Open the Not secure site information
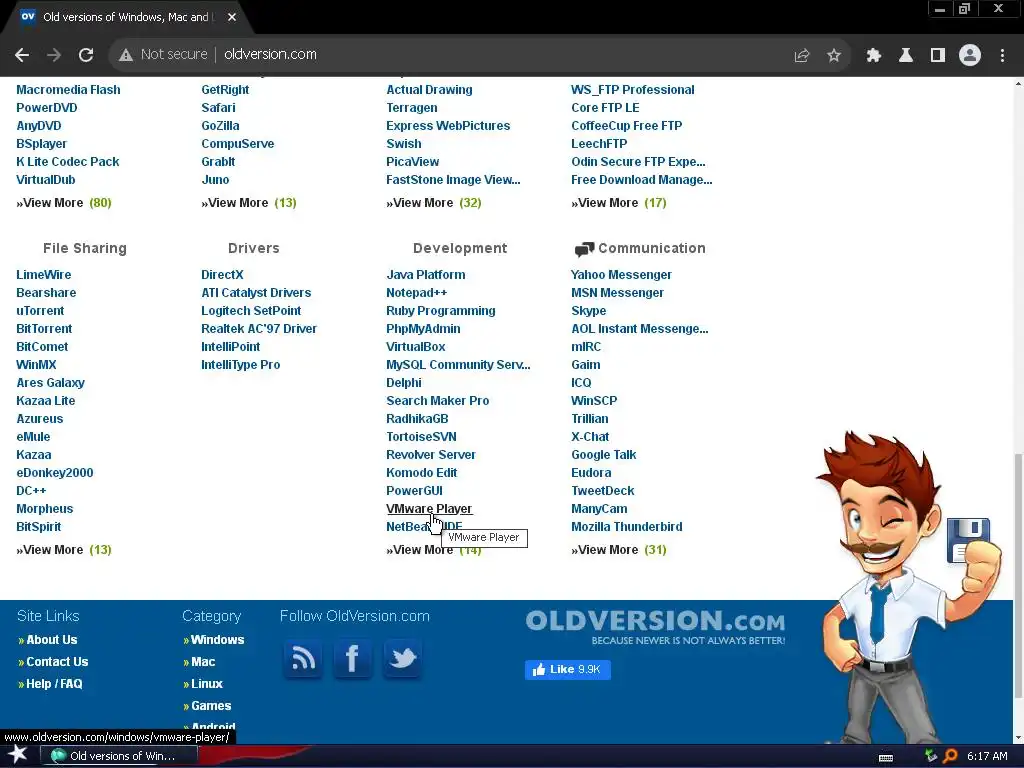 coord(163,54)
